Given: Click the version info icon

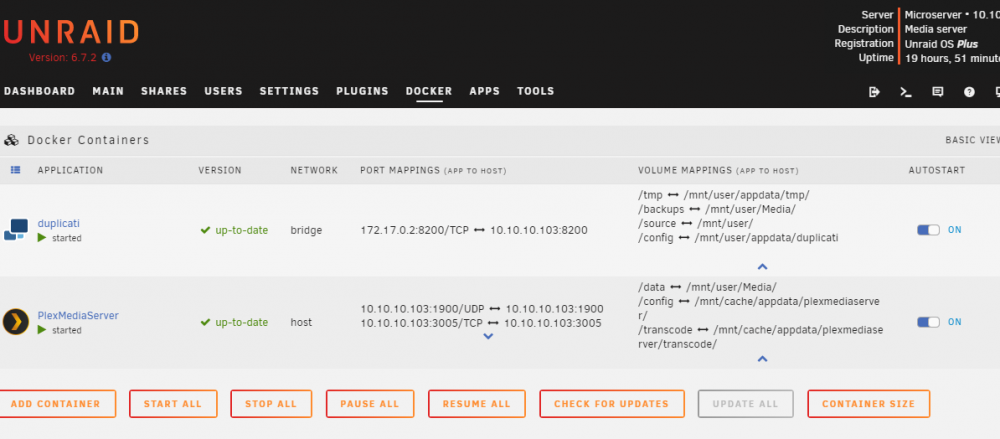Looking at the screenshot, I should 107,57.
